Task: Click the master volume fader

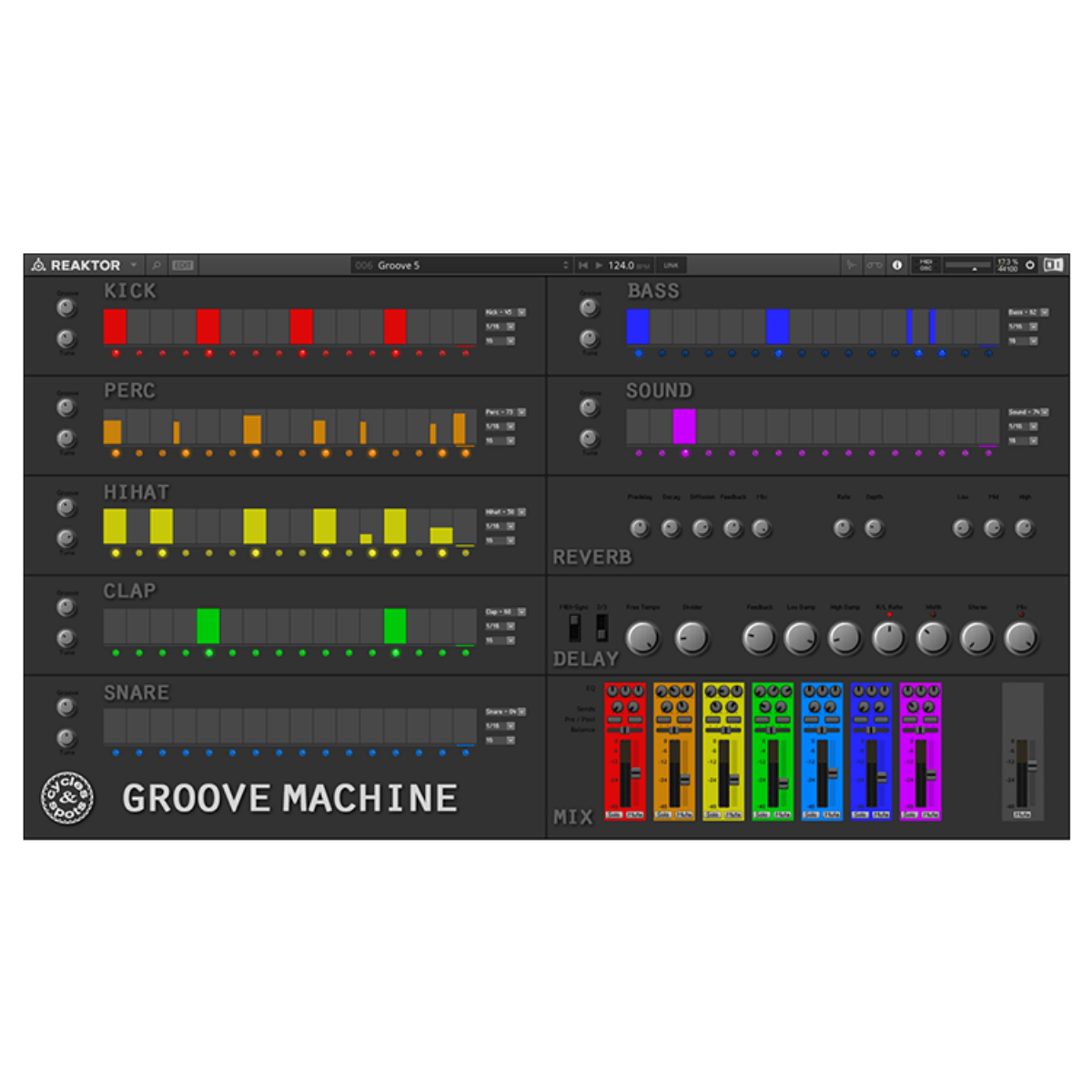Action: tap(1031, 766)
